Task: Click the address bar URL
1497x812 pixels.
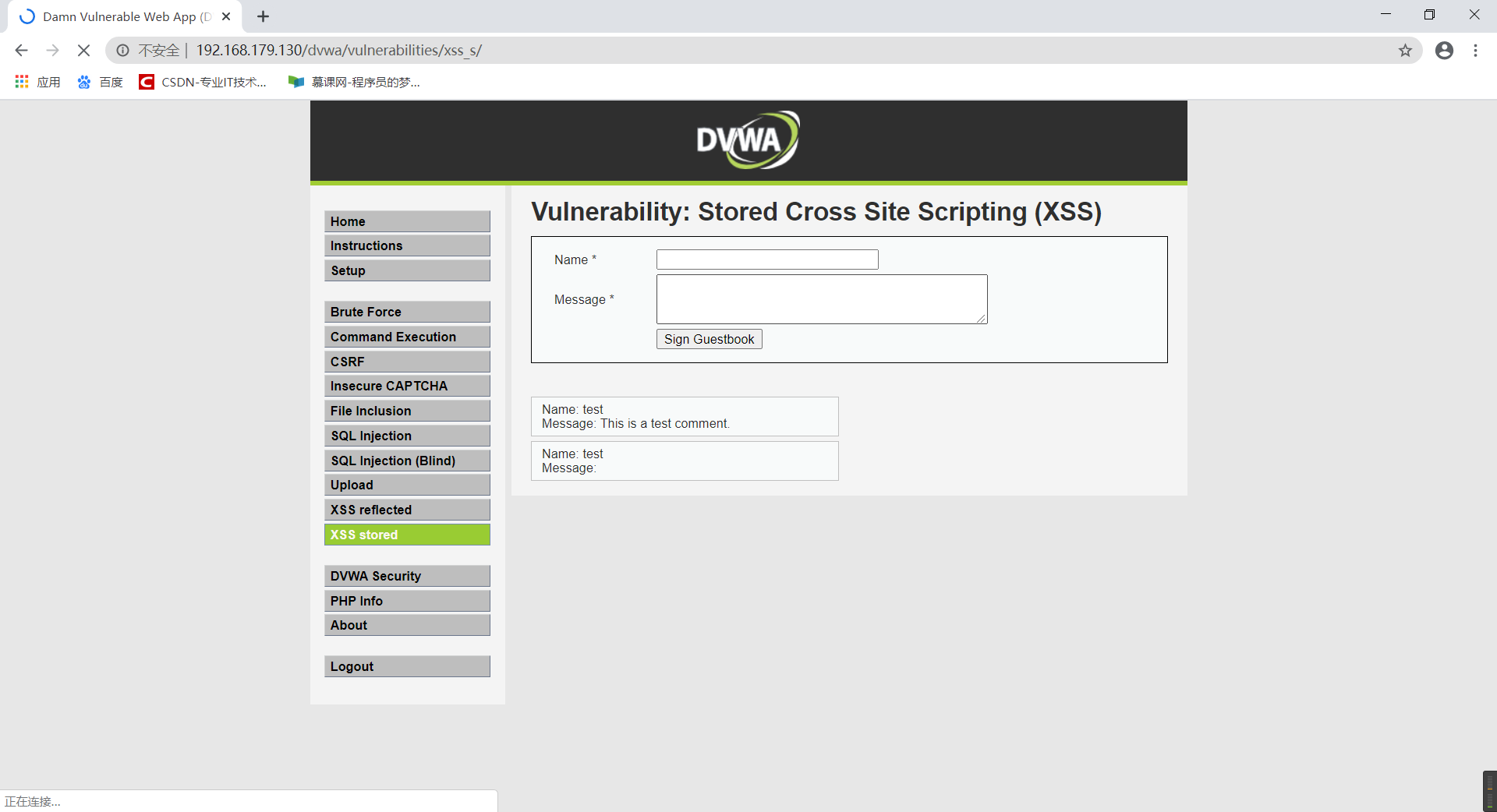Action: 339,51
